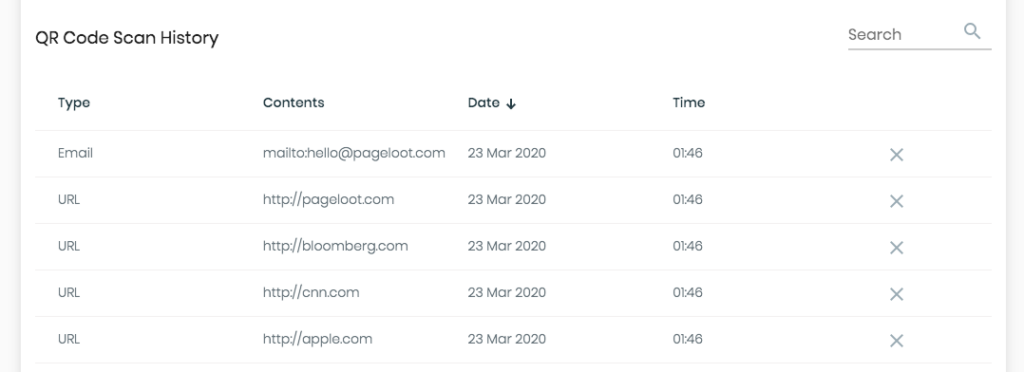Remove the pageloot.com URL history row

pos(896,201)
